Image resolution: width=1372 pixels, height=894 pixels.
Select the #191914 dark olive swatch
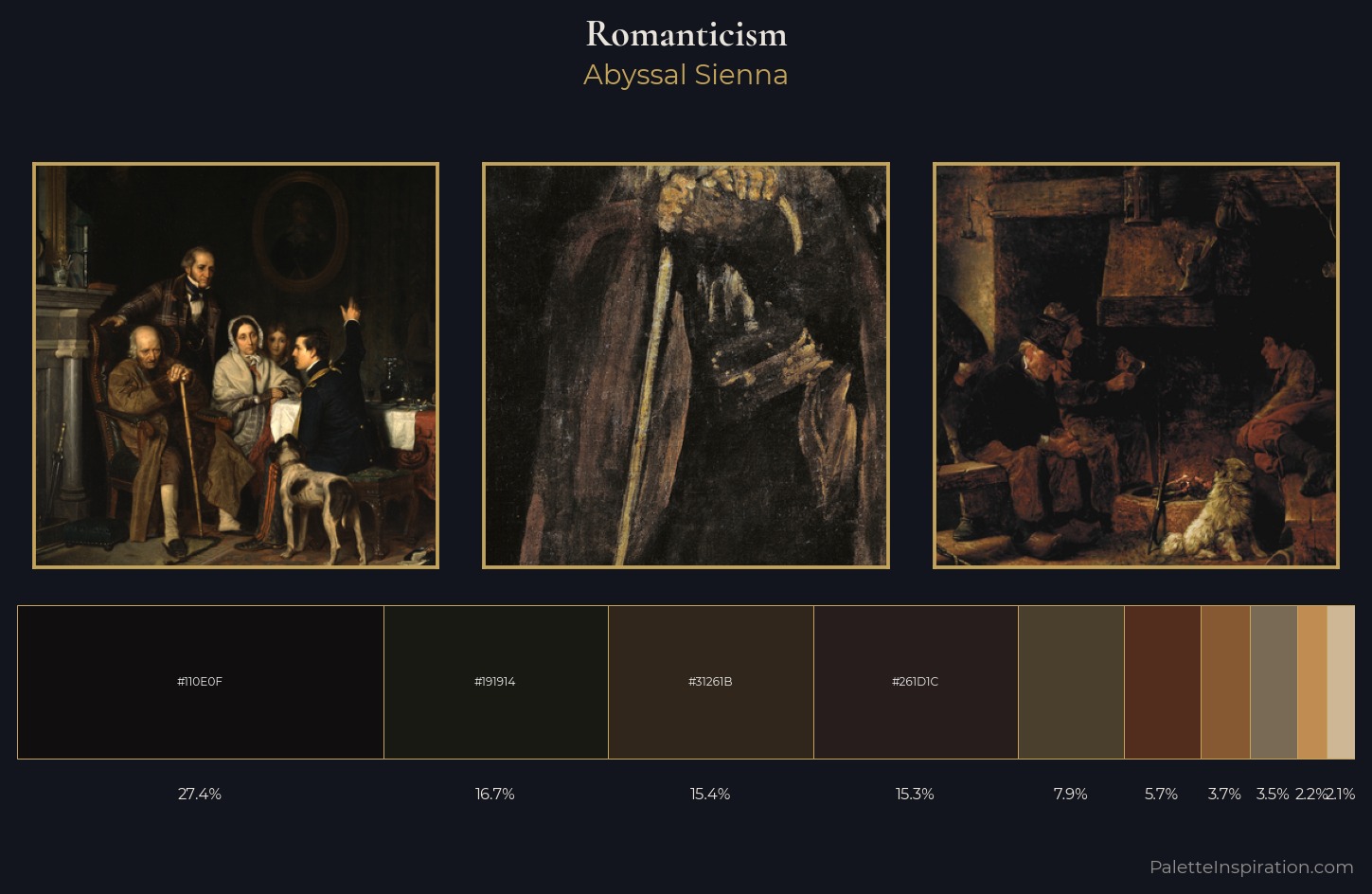[496, 682]
